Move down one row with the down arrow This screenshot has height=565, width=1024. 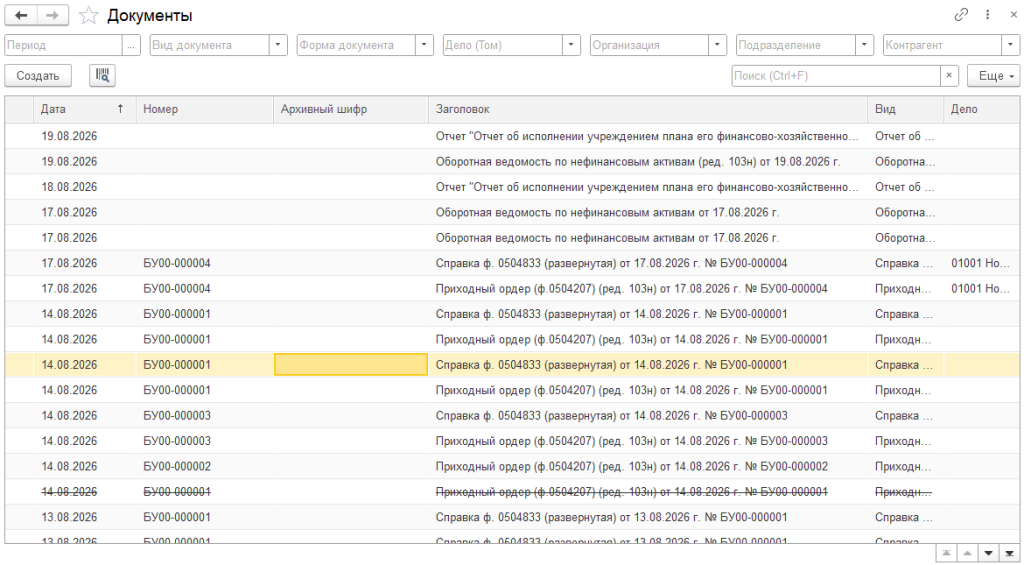[x=988, y=553]
